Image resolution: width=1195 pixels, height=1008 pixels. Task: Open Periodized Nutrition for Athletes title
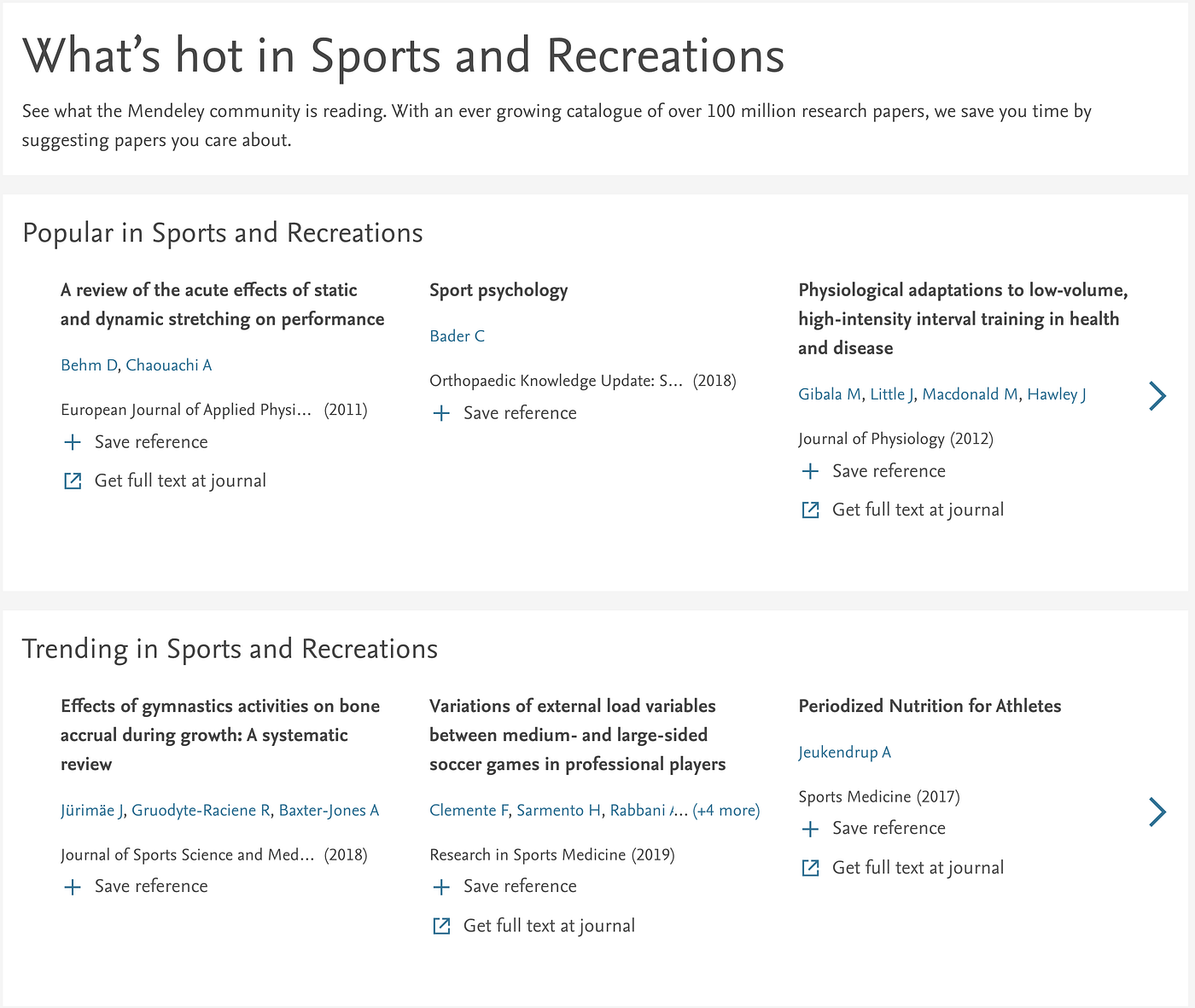pyautogui.click(x=930, y=706)
